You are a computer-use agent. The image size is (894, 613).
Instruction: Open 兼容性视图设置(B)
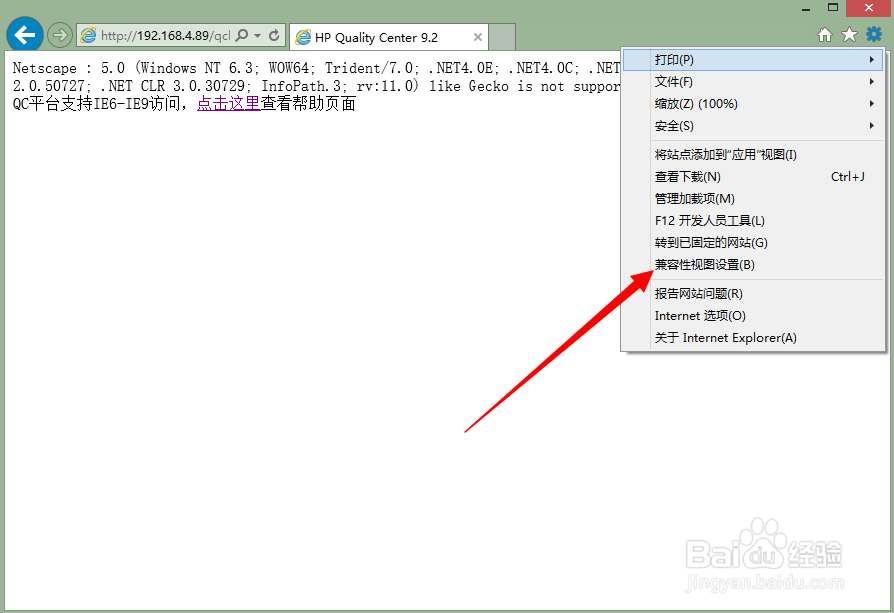click(x=753, y=265)
